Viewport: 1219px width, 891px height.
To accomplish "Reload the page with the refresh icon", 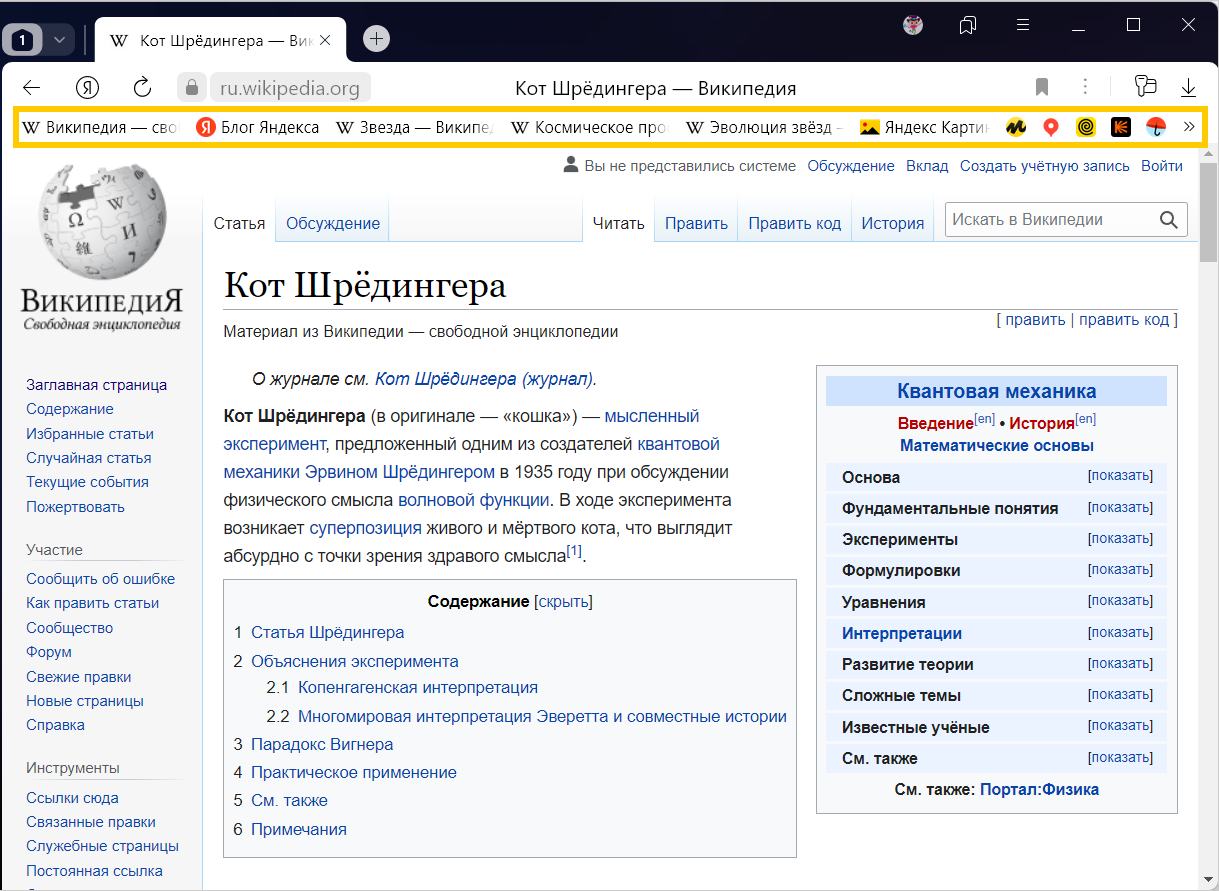I will pos(143,88).
